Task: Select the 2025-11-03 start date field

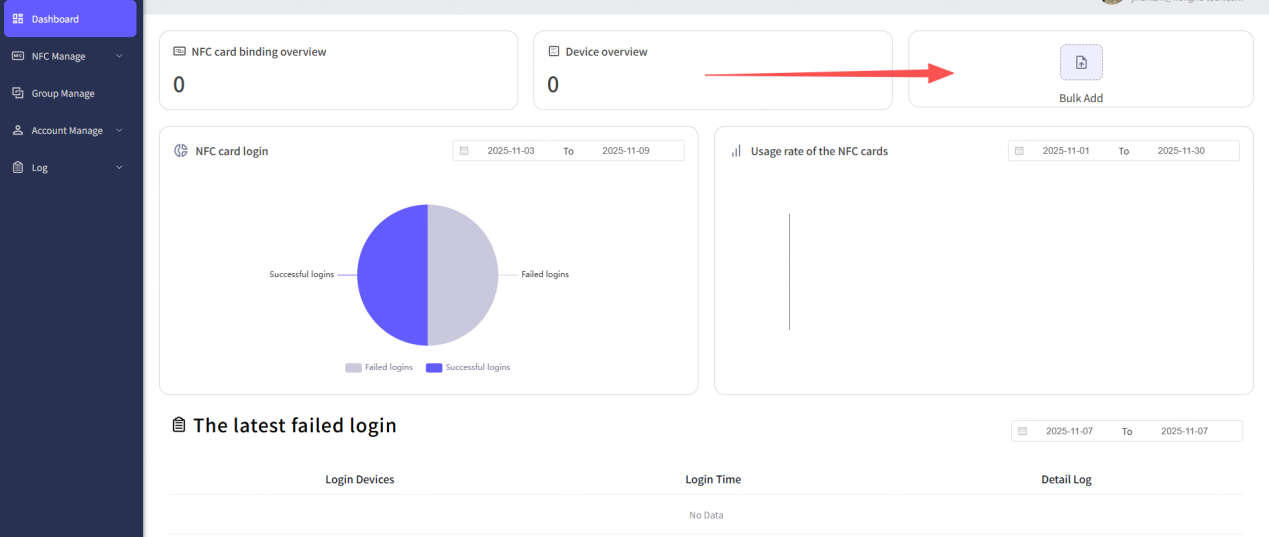Action: [x=511, y=151]
